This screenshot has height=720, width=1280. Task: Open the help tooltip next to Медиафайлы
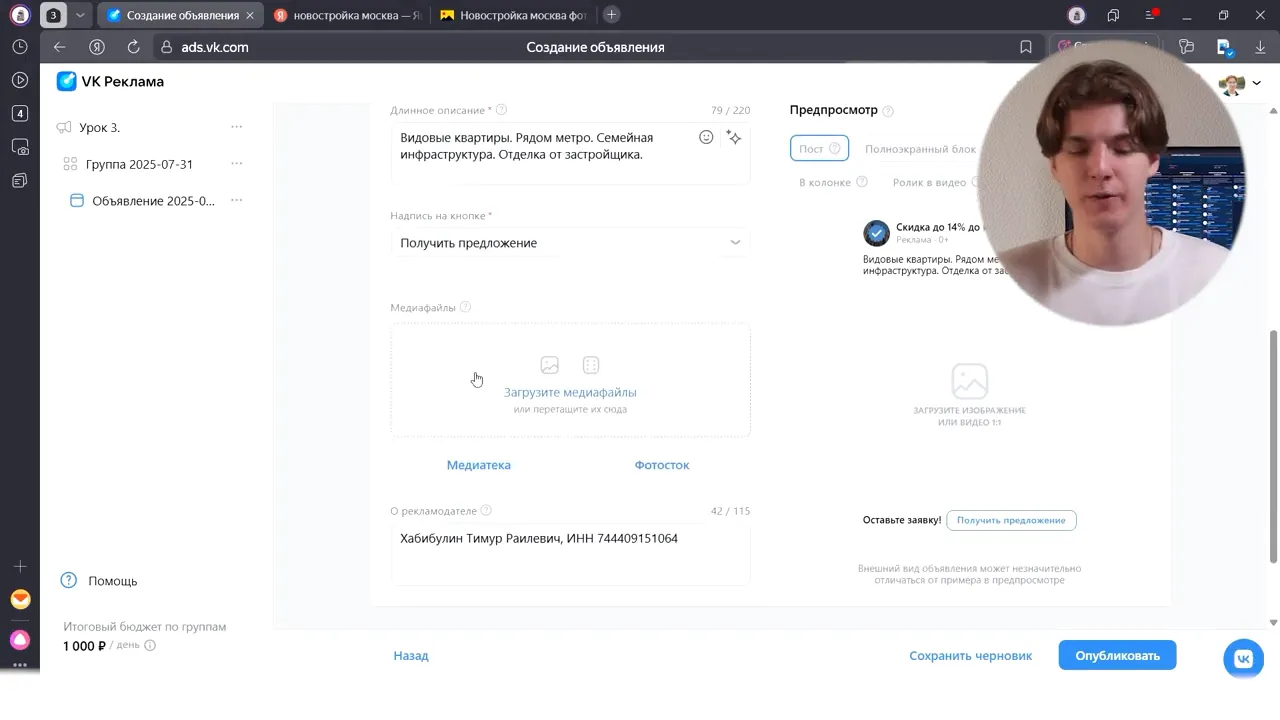pyautogui.click(x=464, y=307)
